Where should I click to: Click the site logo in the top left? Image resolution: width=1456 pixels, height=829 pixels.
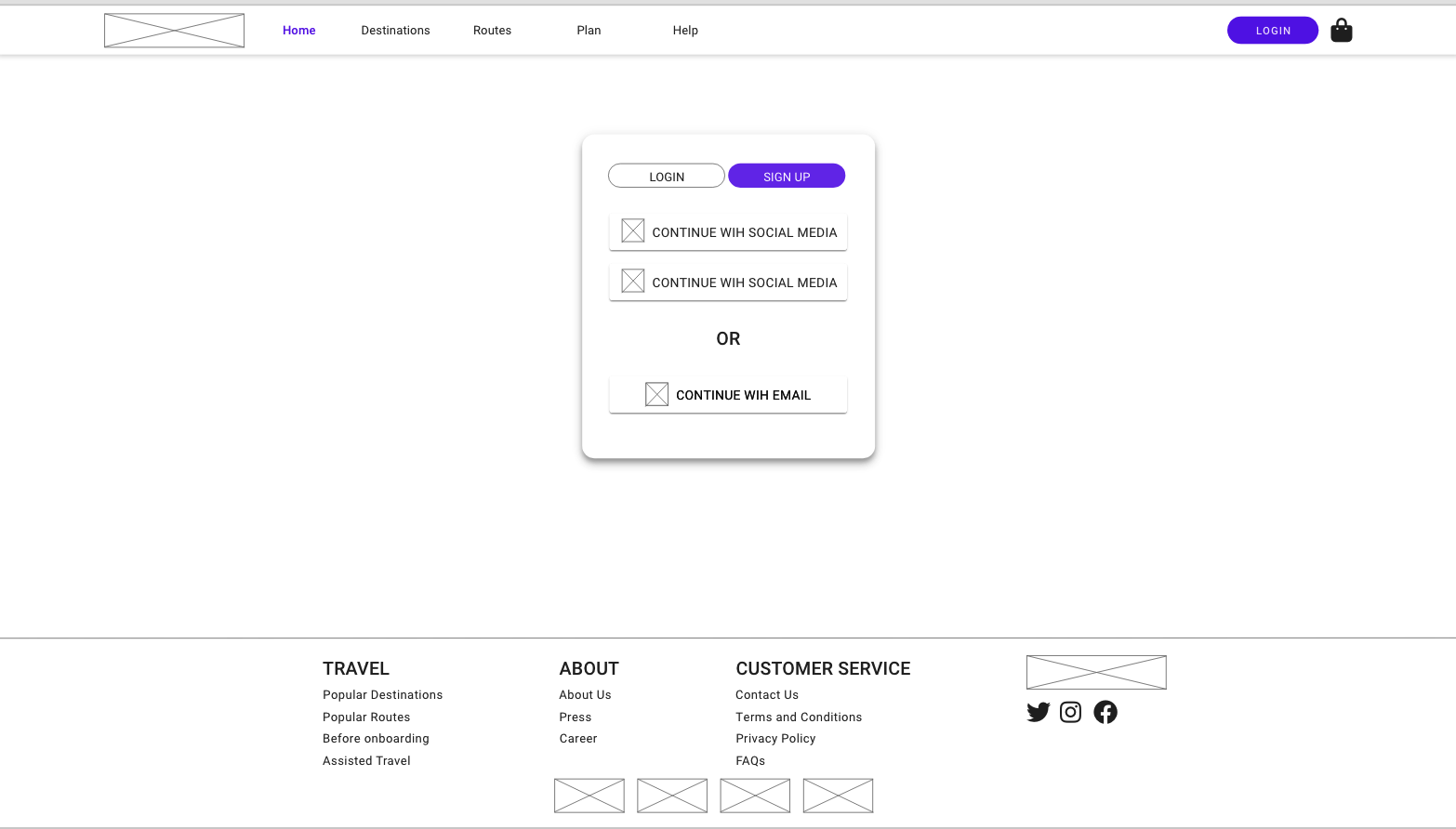tap(174, 30)
